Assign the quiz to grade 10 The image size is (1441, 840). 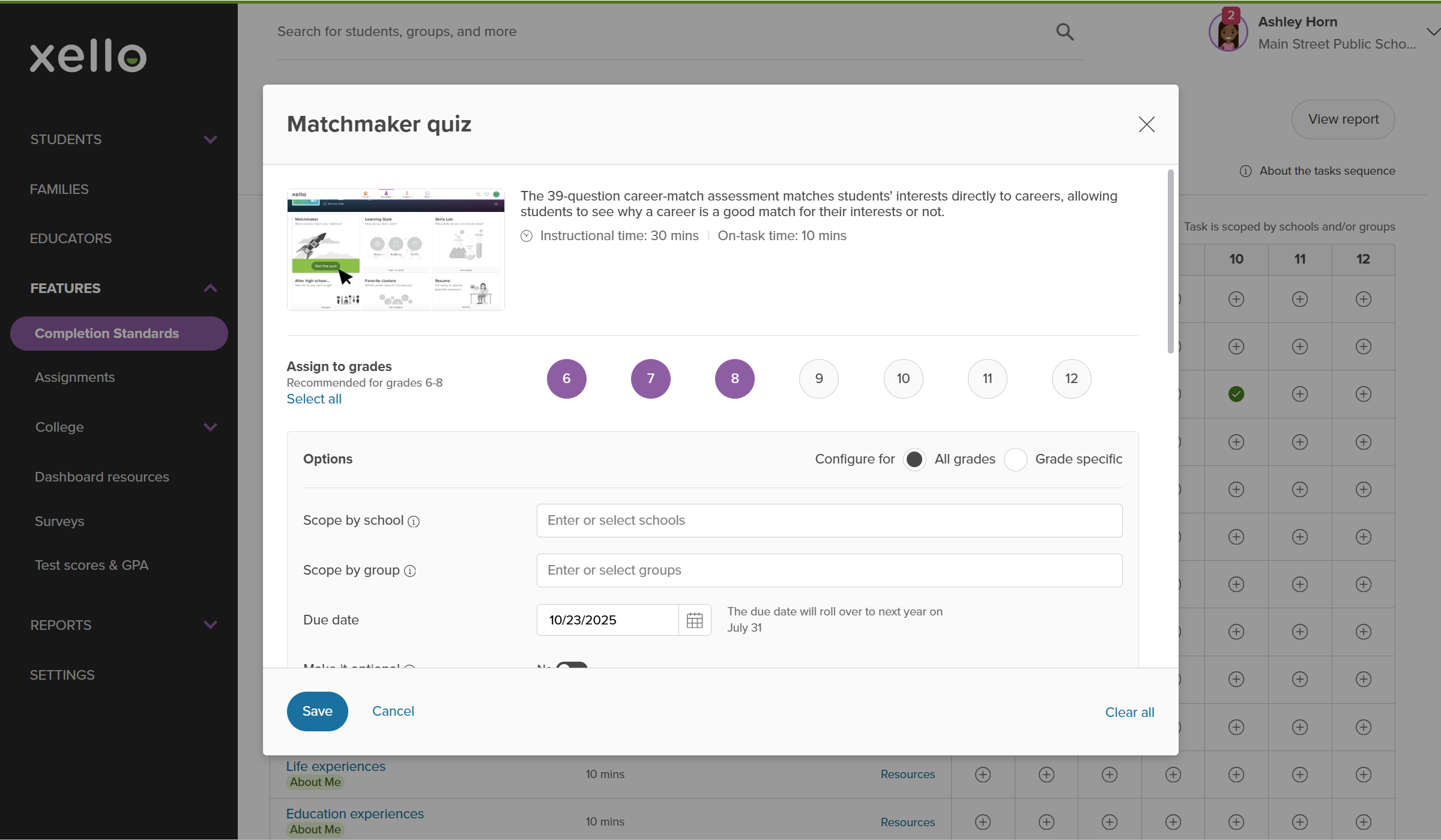[903, 379]
